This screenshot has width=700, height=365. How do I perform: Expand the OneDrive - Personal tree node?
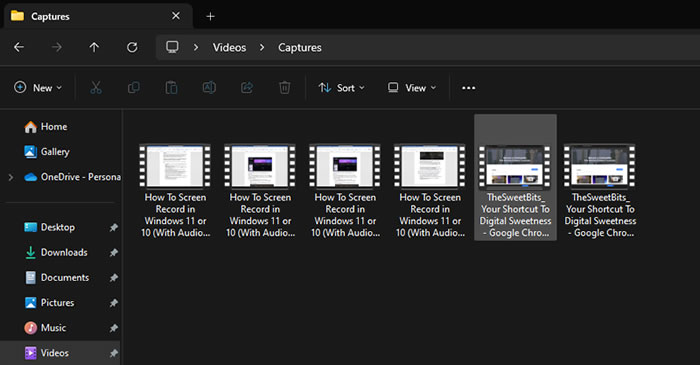tap(11, 177)
